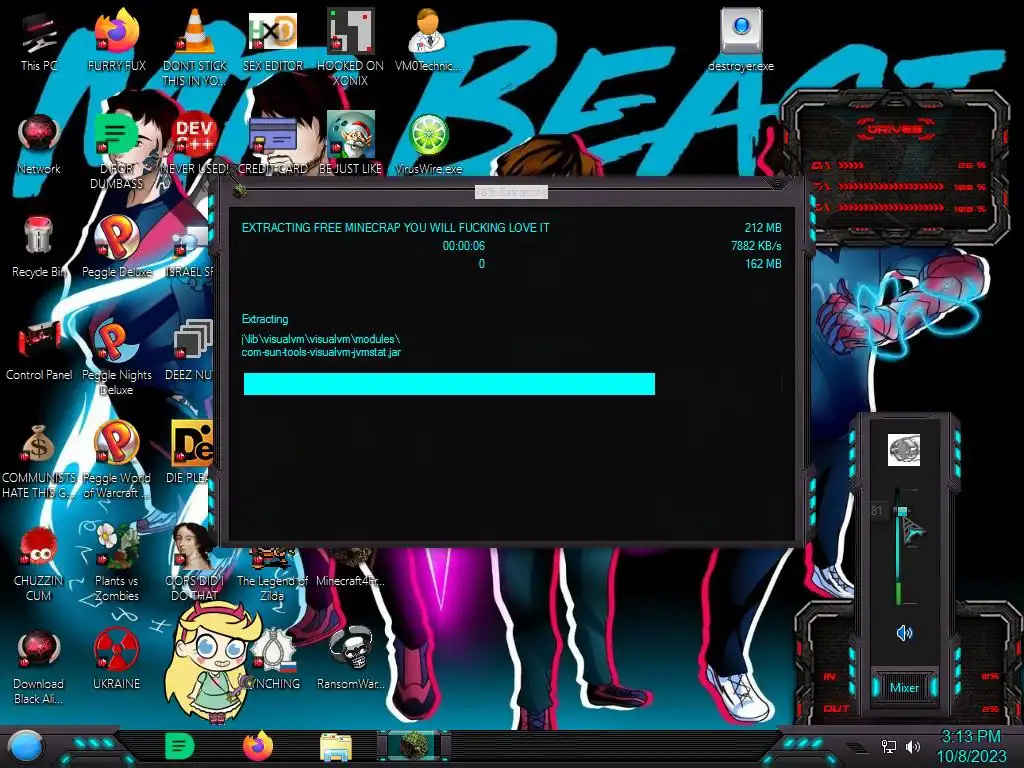Viewport: 1024px width, 768px height.
Task: Open the Download Black Ali shortcut
Action: click(39, 666)
